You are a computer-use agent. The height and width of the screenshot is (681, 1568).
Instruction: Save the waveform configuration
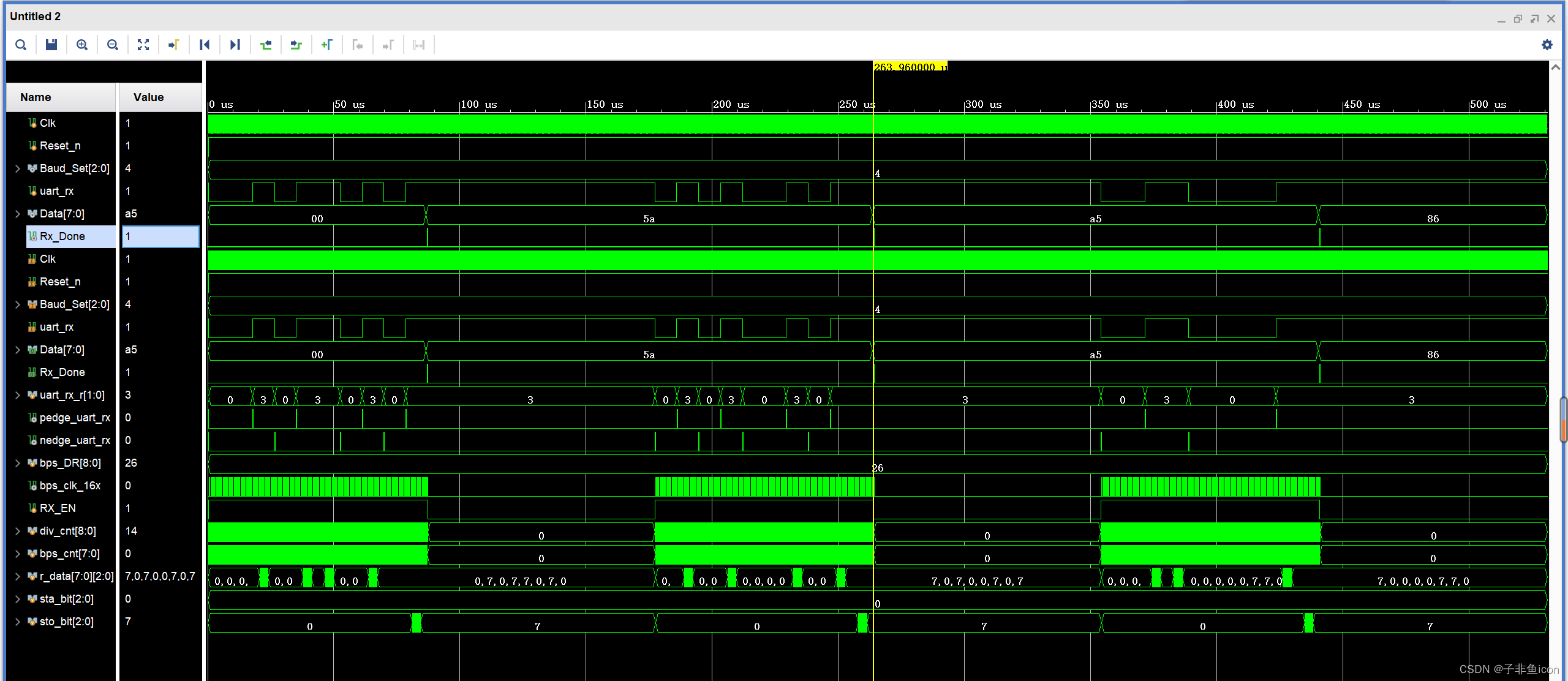[51, 45]
